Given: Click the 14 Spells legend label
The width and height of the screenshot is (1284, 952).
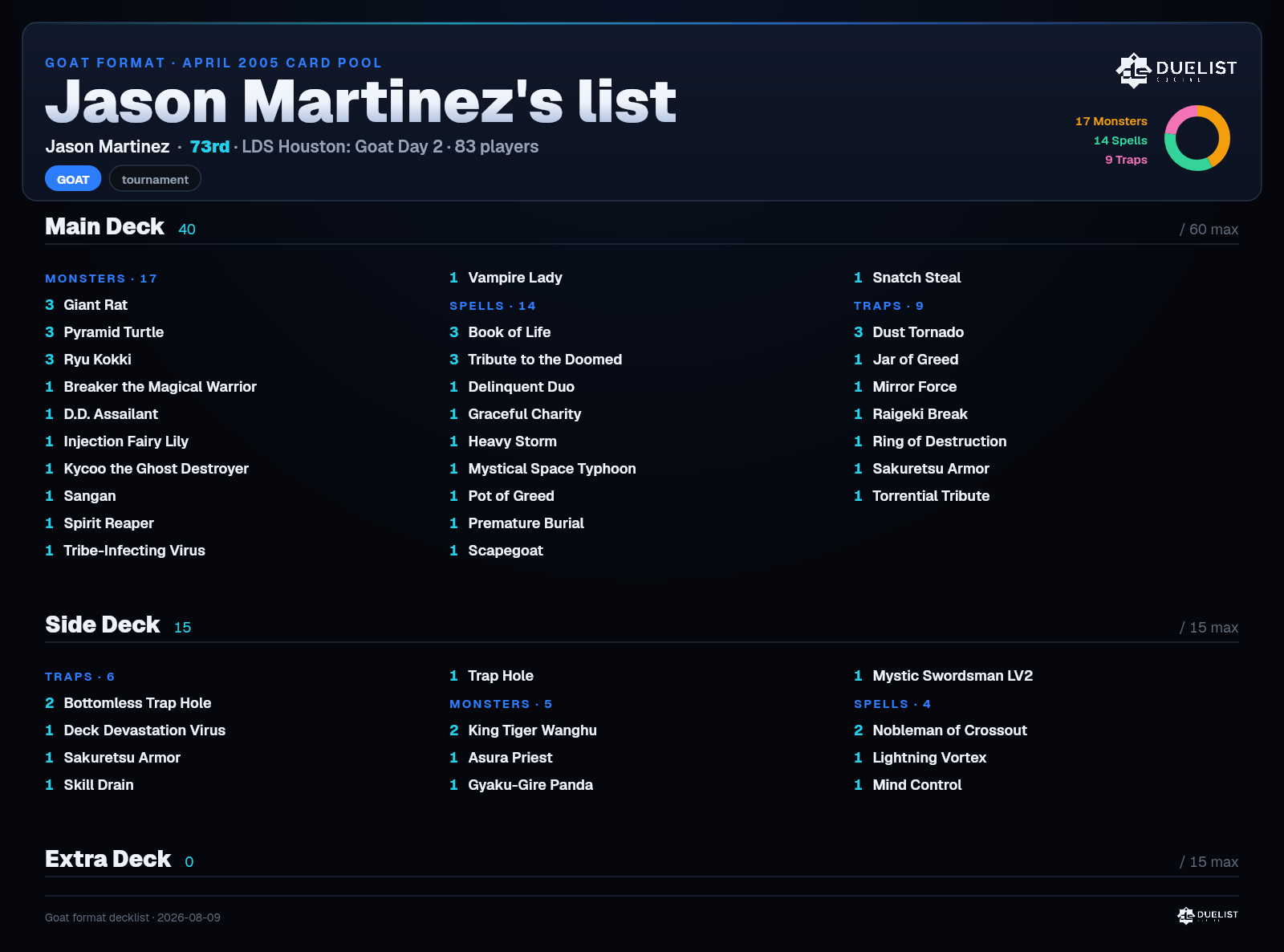Looking at the screenshot, I should click(x=1120, y=140).
